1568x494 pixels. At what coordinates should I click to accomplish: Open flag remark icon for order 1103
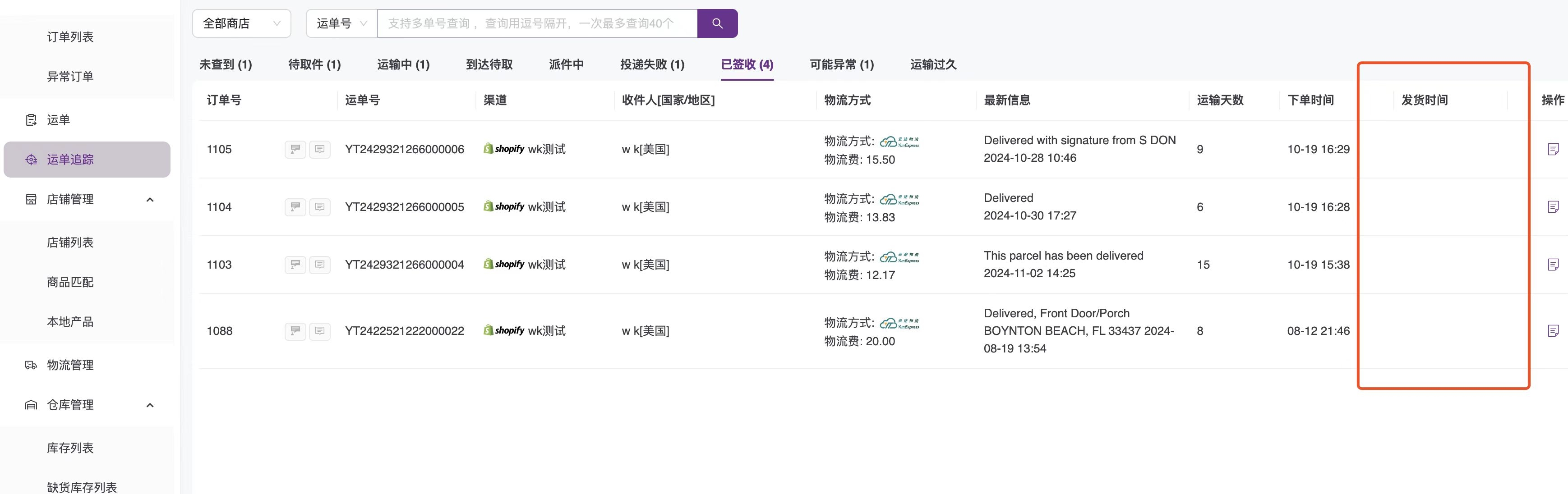coord(295,265)
